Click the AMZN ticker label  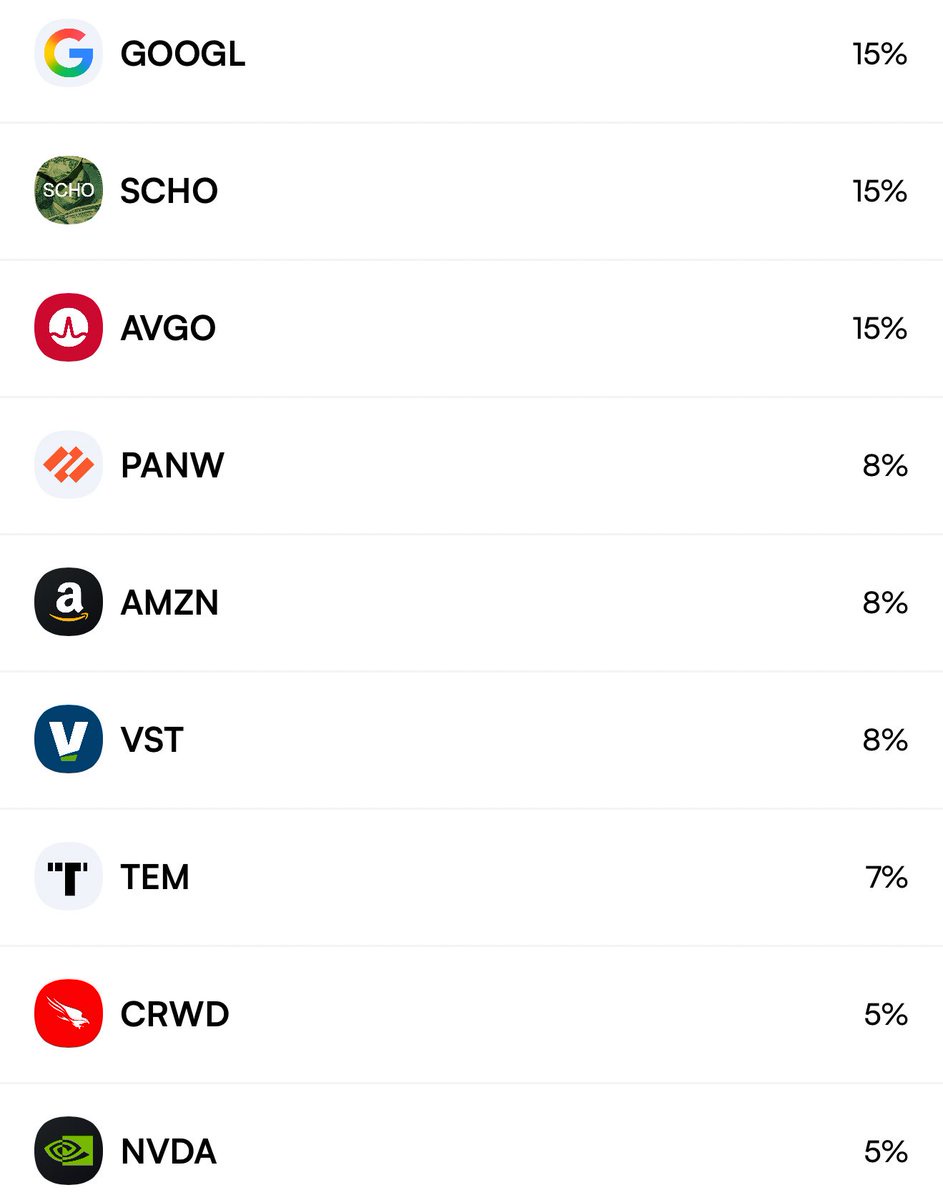click(169, 602)
